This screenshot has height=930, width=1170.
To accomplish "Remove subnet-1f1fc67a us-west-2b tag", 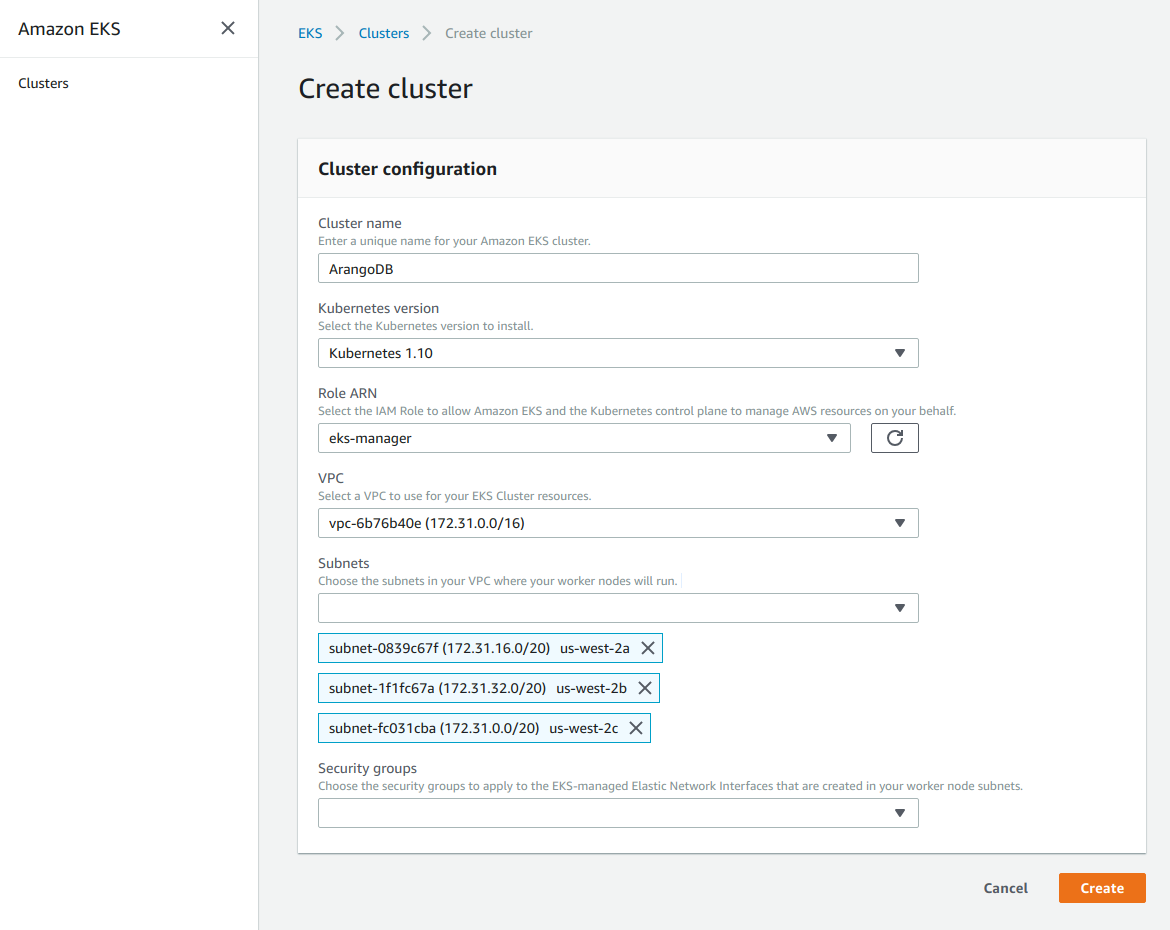I will tap(644, 688).
